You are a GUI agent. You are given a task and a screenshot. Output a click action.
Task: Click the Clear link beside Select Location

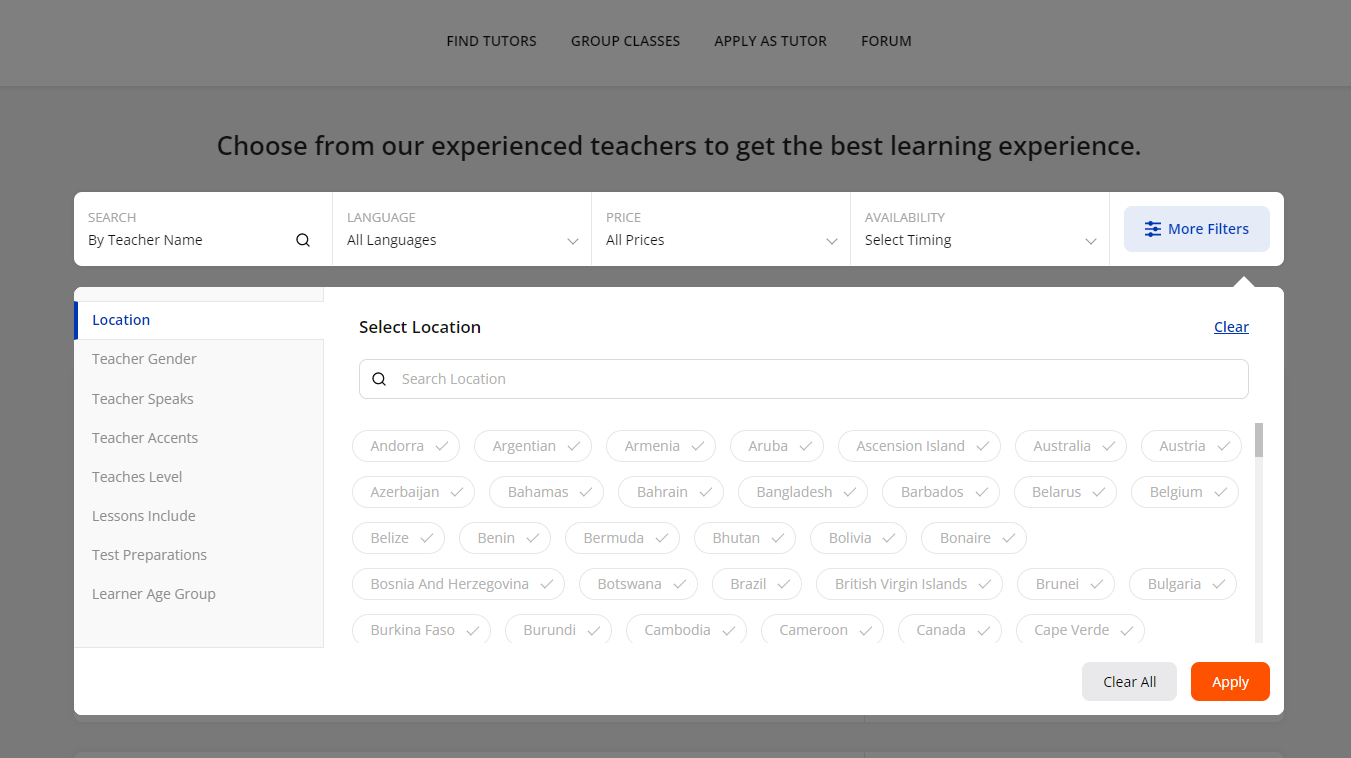[1231, 327]
